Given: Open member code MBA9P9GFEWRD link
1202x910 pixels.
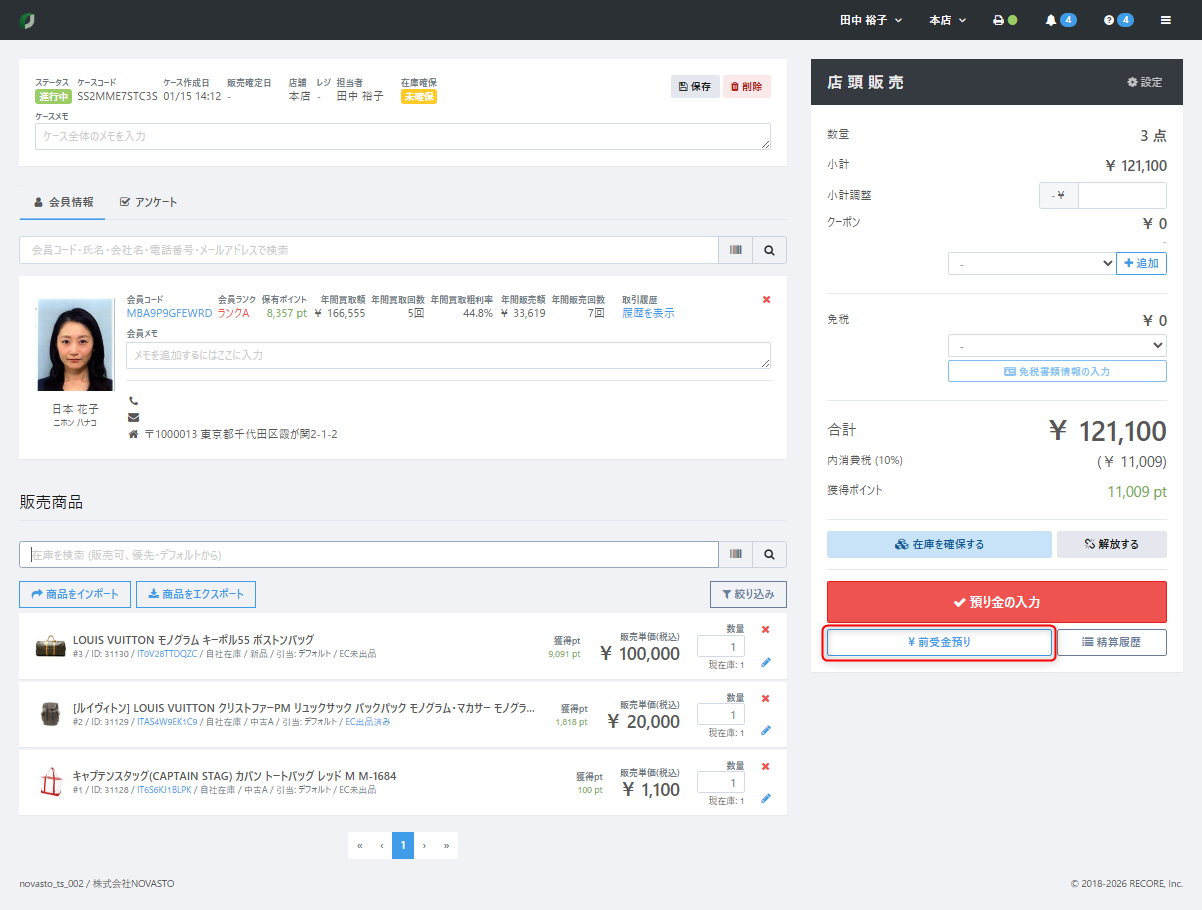Looking at the screenshot, I should click(x=169, y=313).
